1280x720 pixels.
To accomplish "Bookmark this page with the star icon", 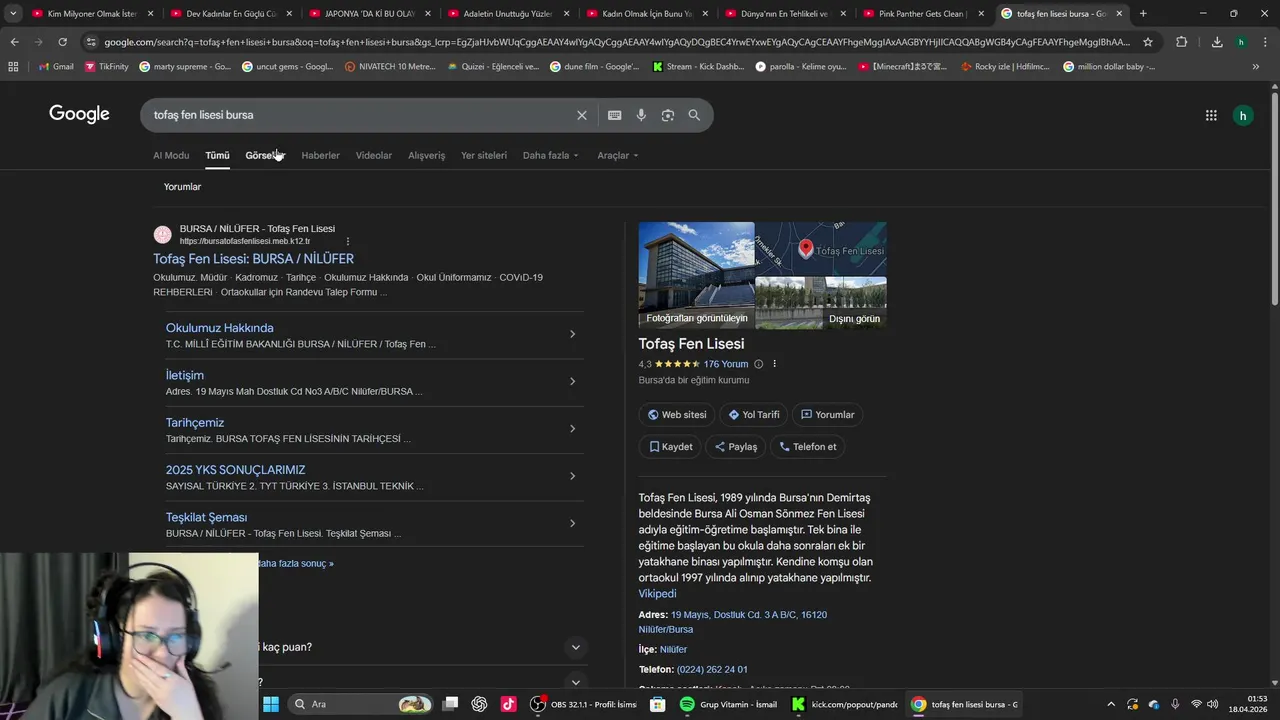I will click(x=1148, y=42).
